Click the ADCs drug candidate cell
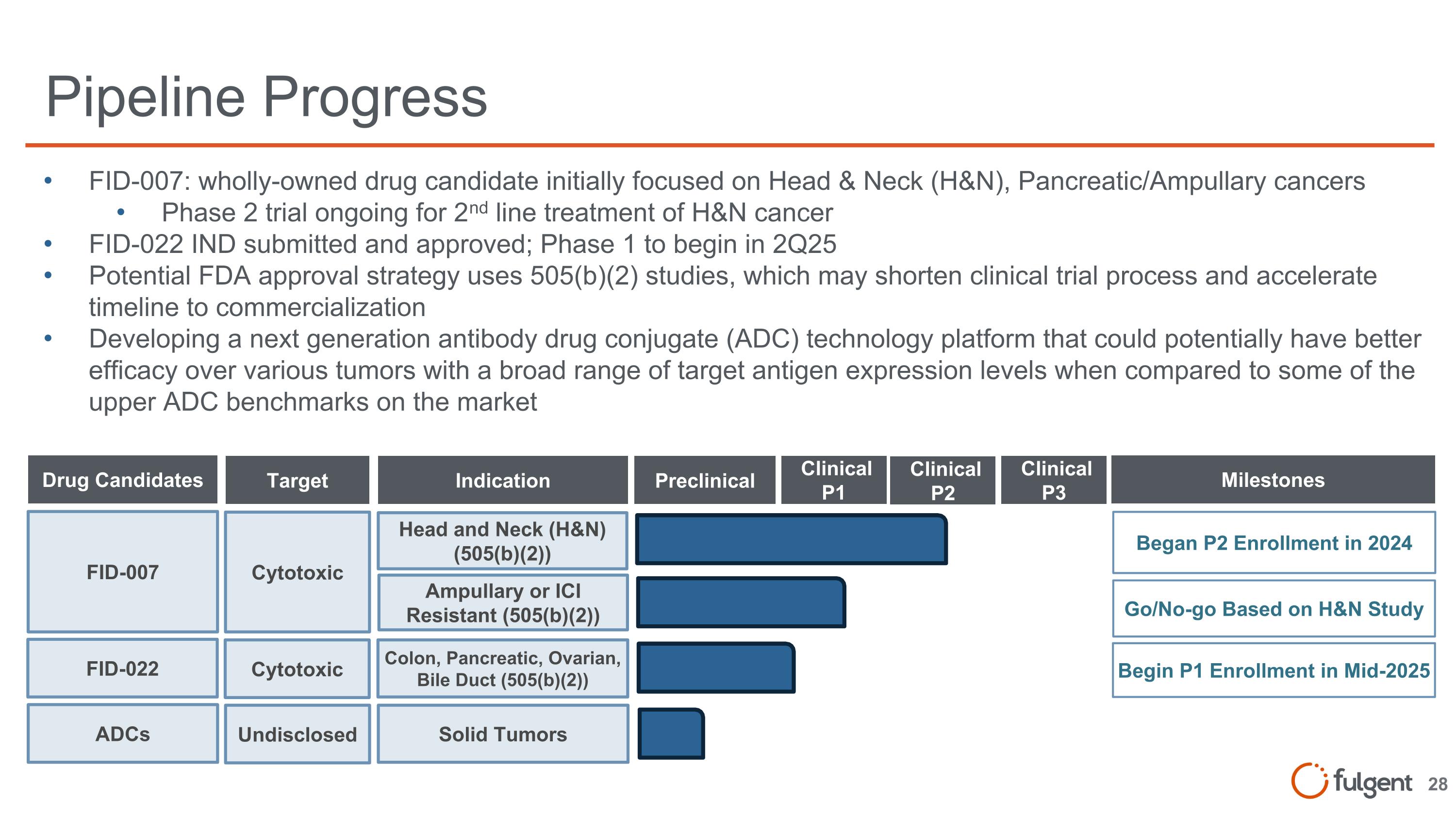1456x819 pixels. click(x=123, y=734)
